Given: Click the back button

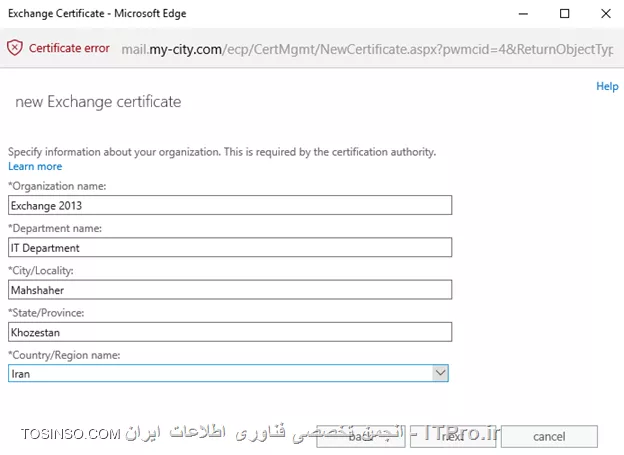Looking at the screenshot, I should coord(361,437).
